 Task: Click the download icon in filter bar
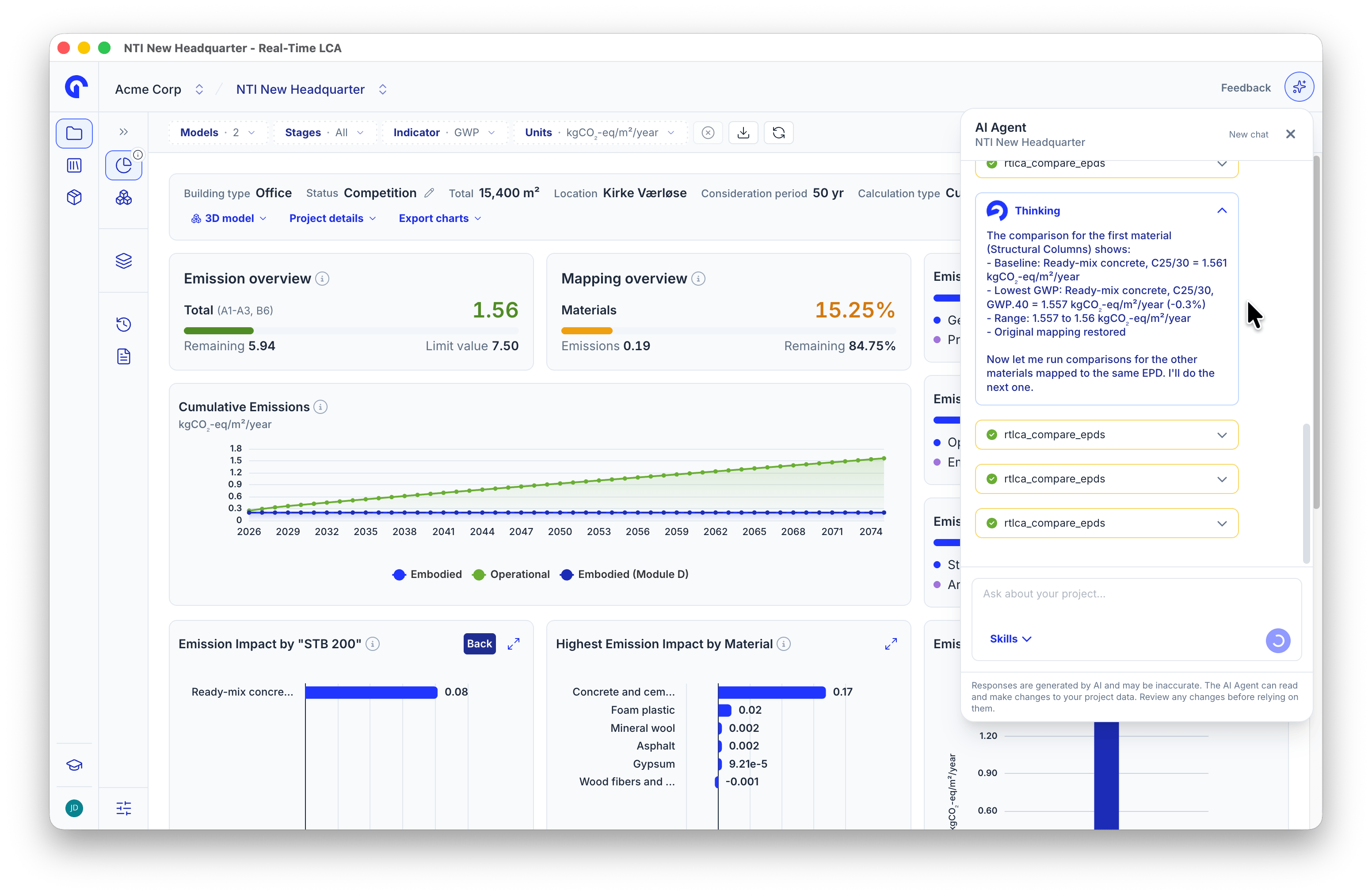click(x=743, y=133)
